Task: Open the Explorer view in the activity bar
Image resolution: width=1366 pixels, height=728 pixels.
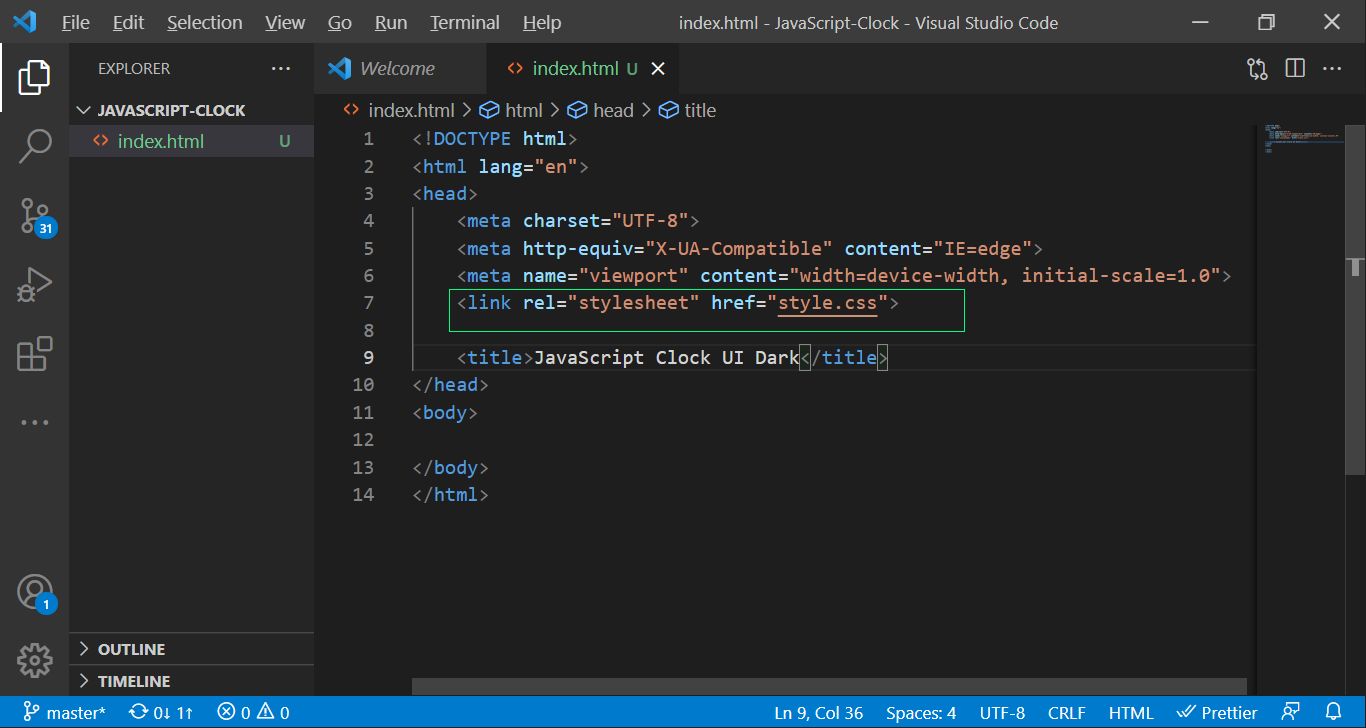Action: tap(34, 77)
